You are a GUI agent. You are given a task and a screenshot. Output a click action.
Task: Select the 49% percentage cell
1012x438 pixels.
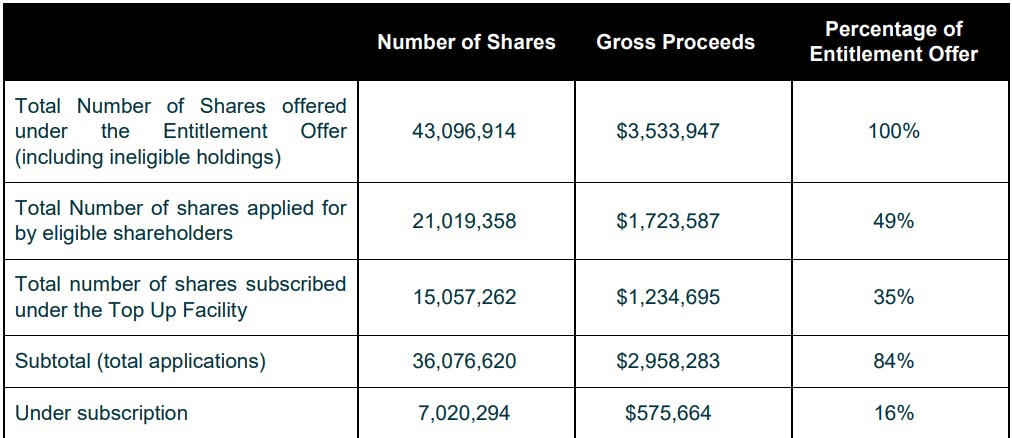point(894,221)
